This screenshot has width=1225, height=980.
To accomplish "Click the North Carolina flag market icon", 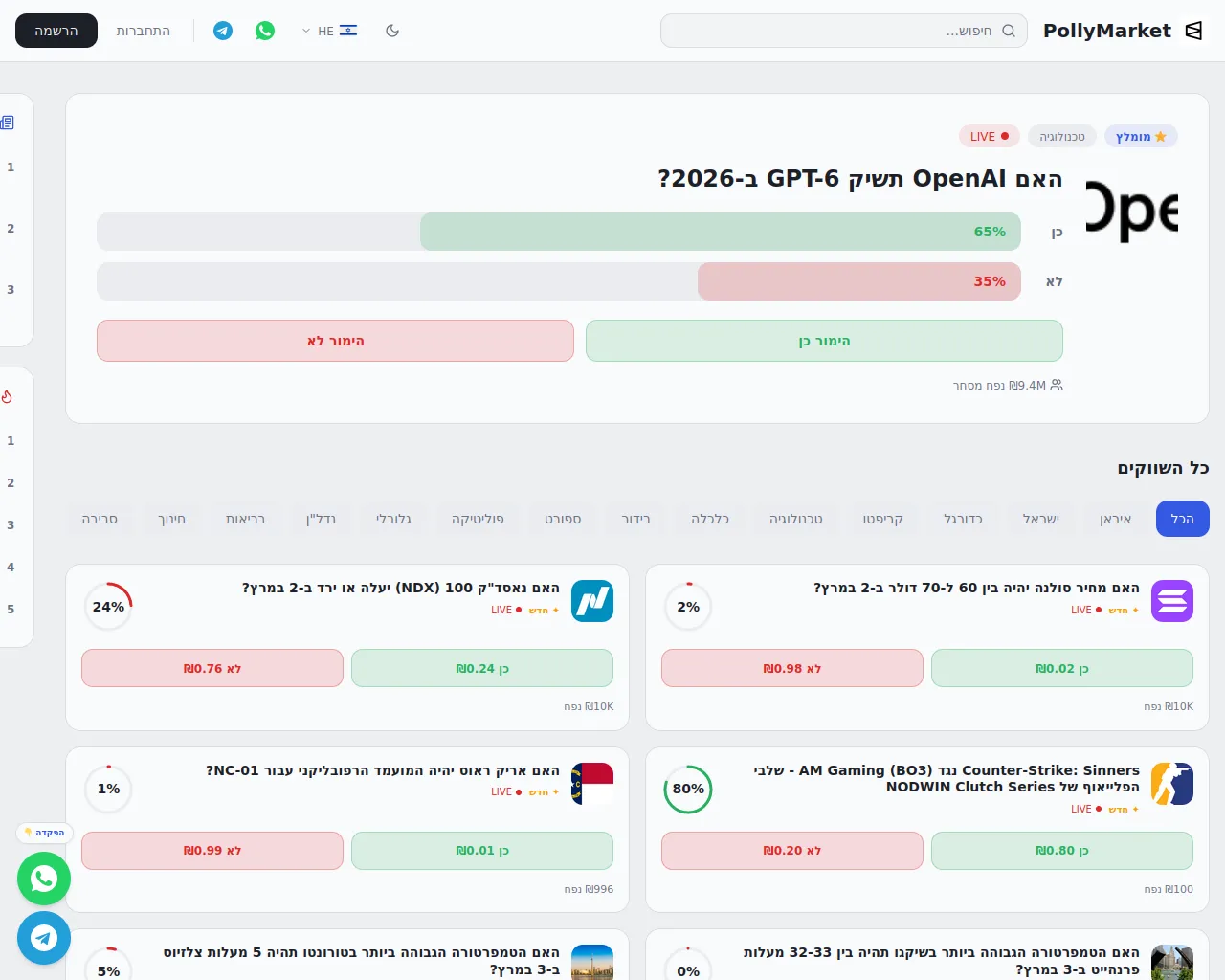I will (x=592, y=784).
